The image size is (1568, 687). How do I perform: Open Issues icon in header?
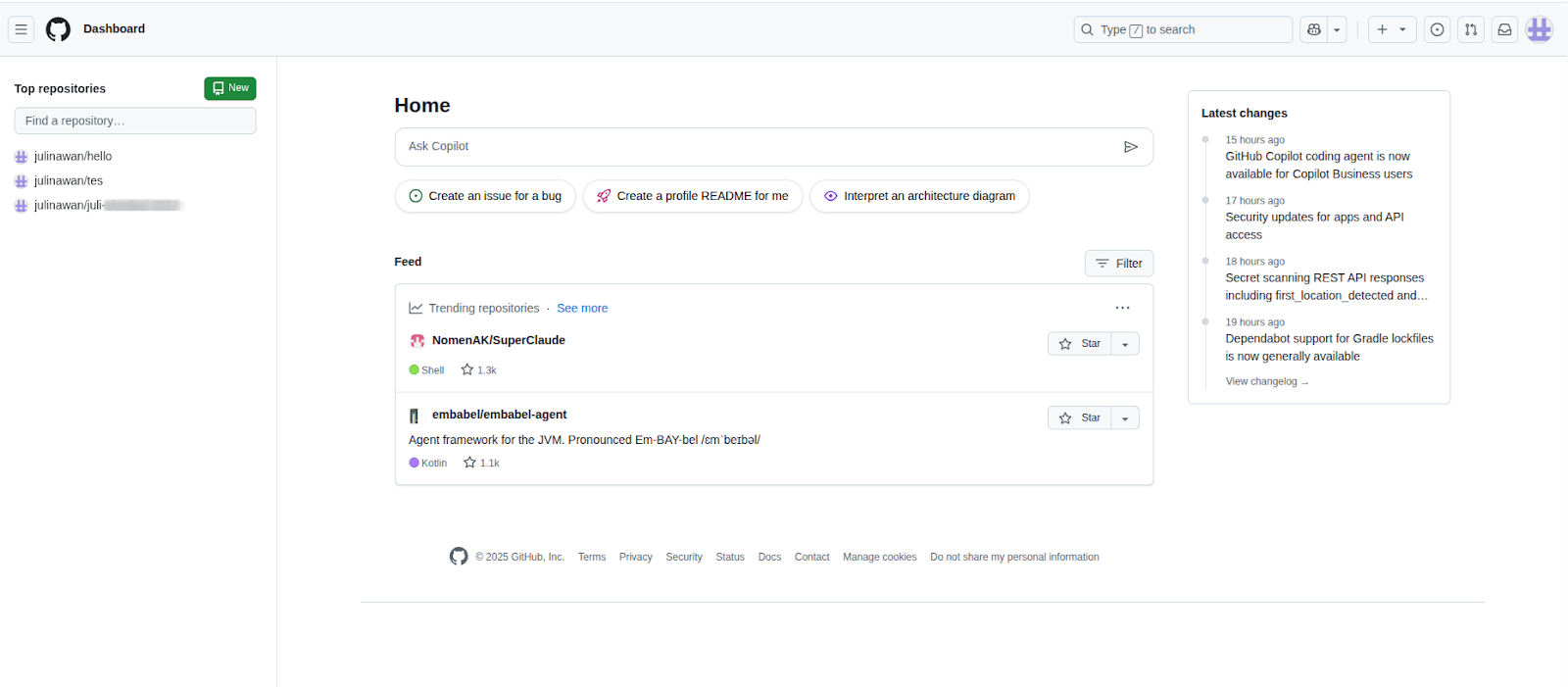[1437, 29]
